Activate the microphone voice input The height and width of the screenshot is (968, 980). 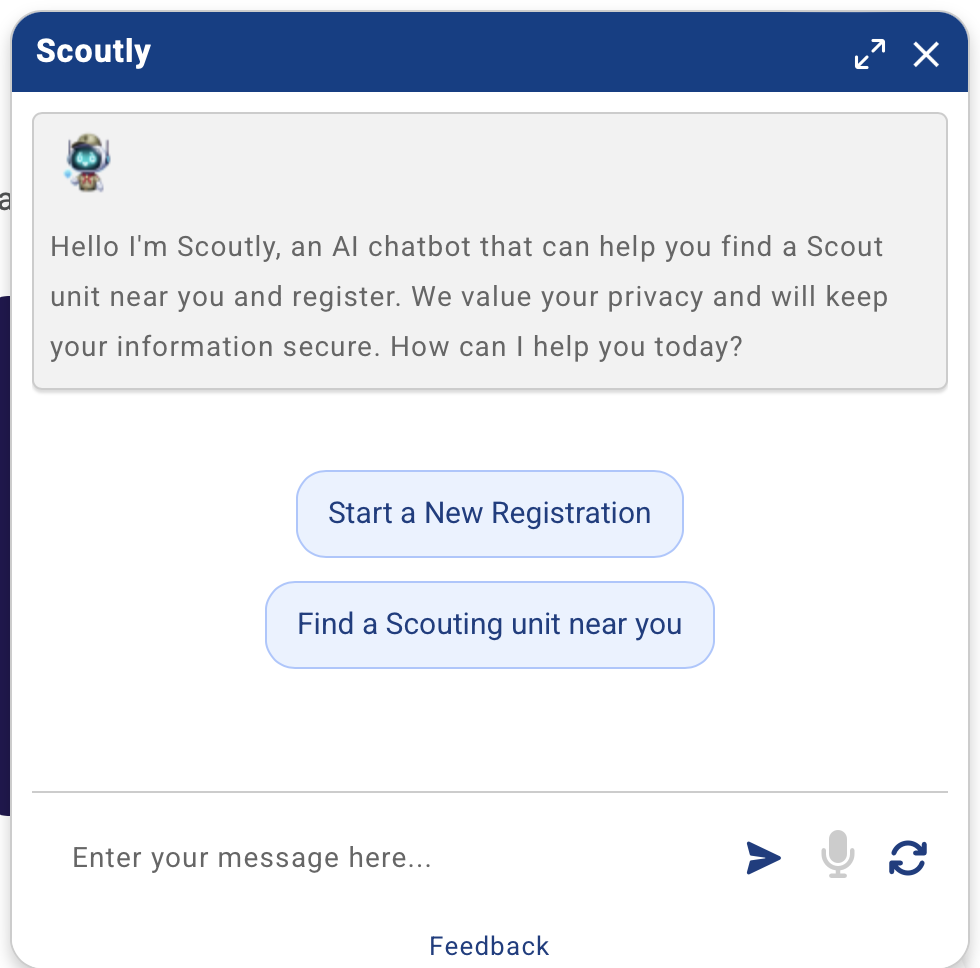coord(837,857)
